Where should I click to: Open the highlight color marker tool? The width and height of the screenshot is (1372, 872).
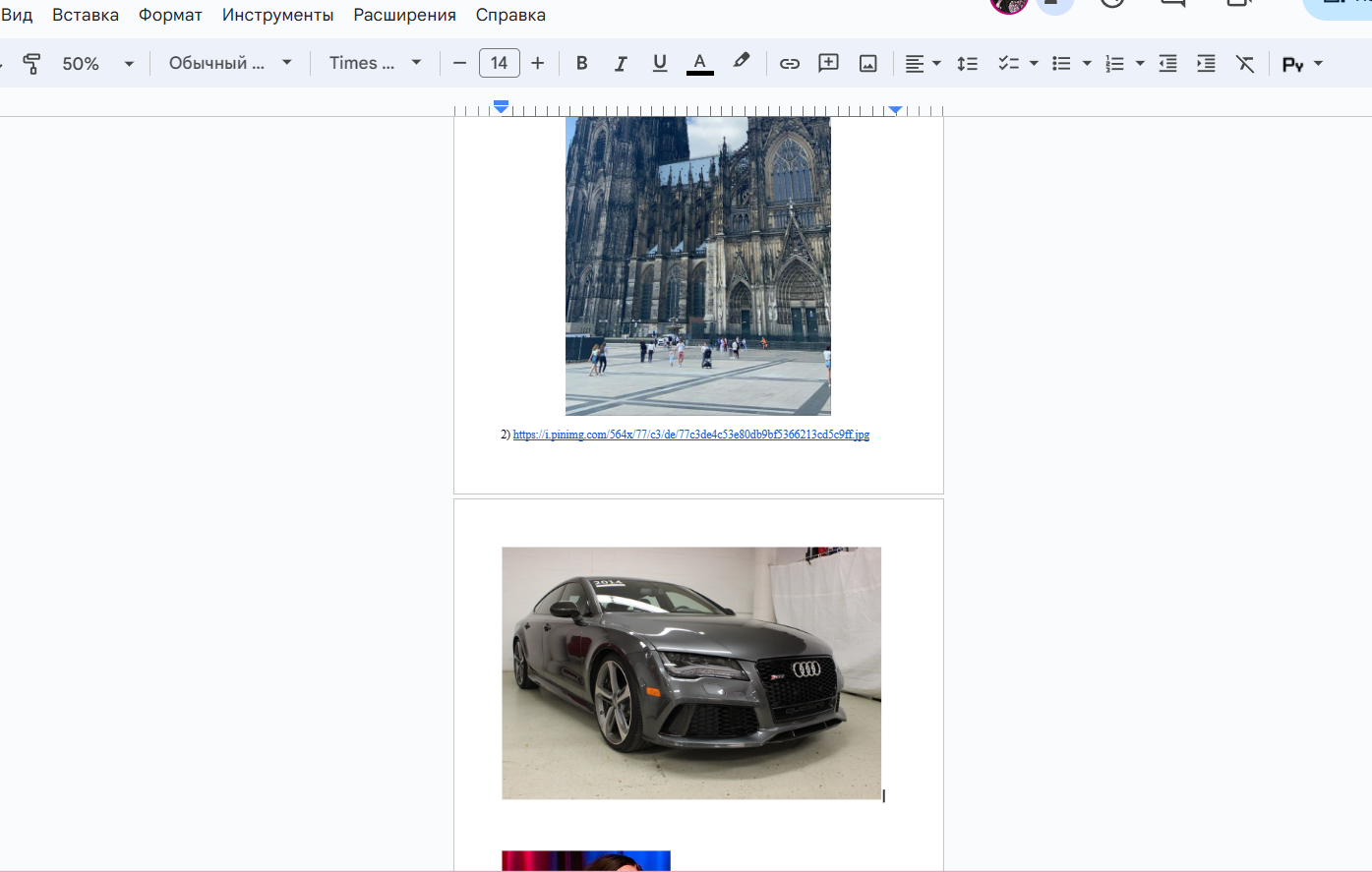(x=741, y=63)
